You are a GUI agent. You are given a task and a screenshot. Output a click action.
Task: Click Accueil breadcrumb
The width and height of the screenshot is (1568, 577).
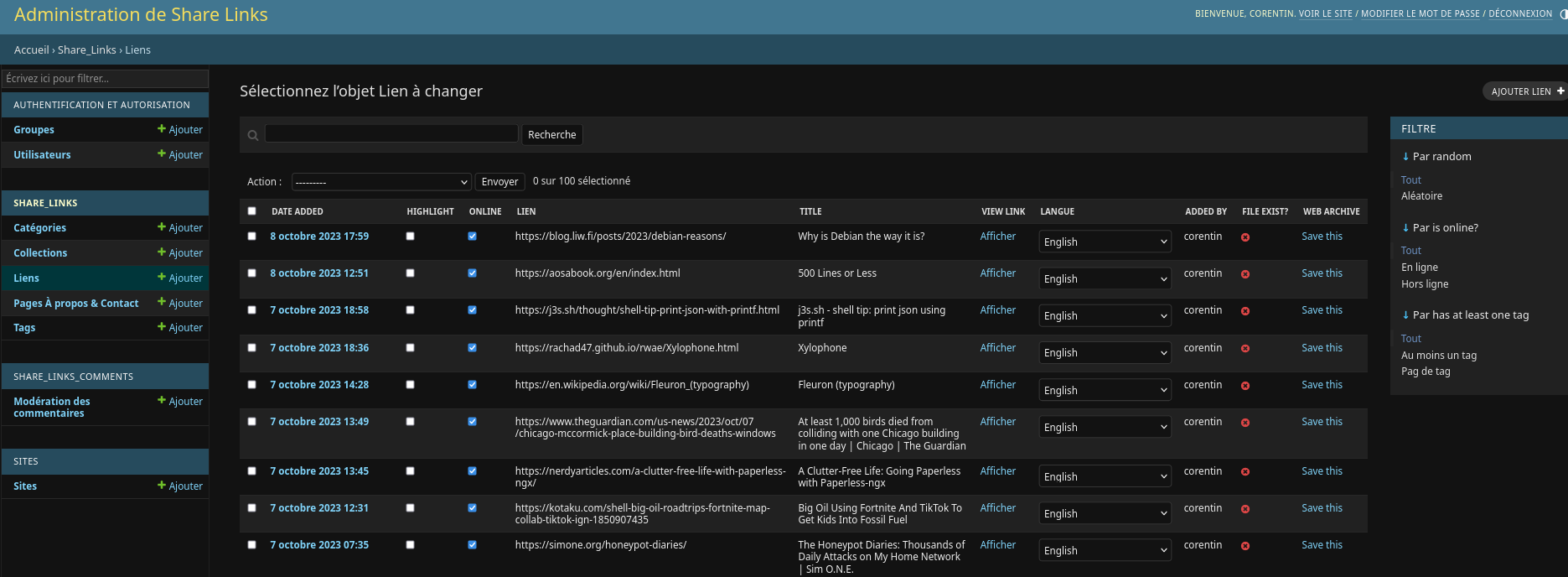[31, 50]
